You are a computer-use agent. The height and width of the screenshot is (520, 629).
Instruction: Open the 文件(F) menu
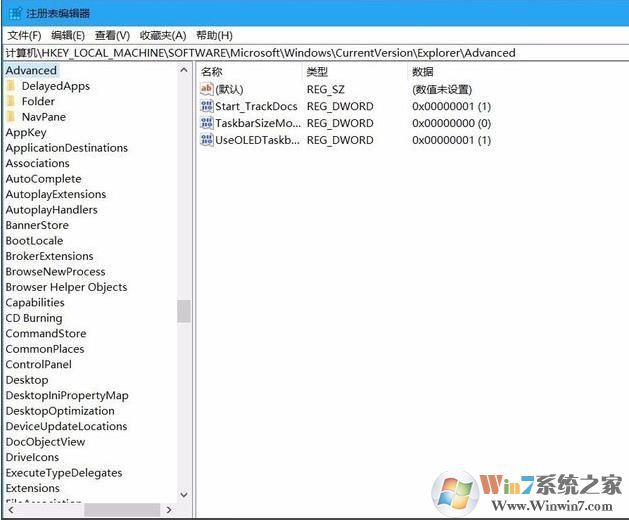pyautogui.click(x=24, y=35)
